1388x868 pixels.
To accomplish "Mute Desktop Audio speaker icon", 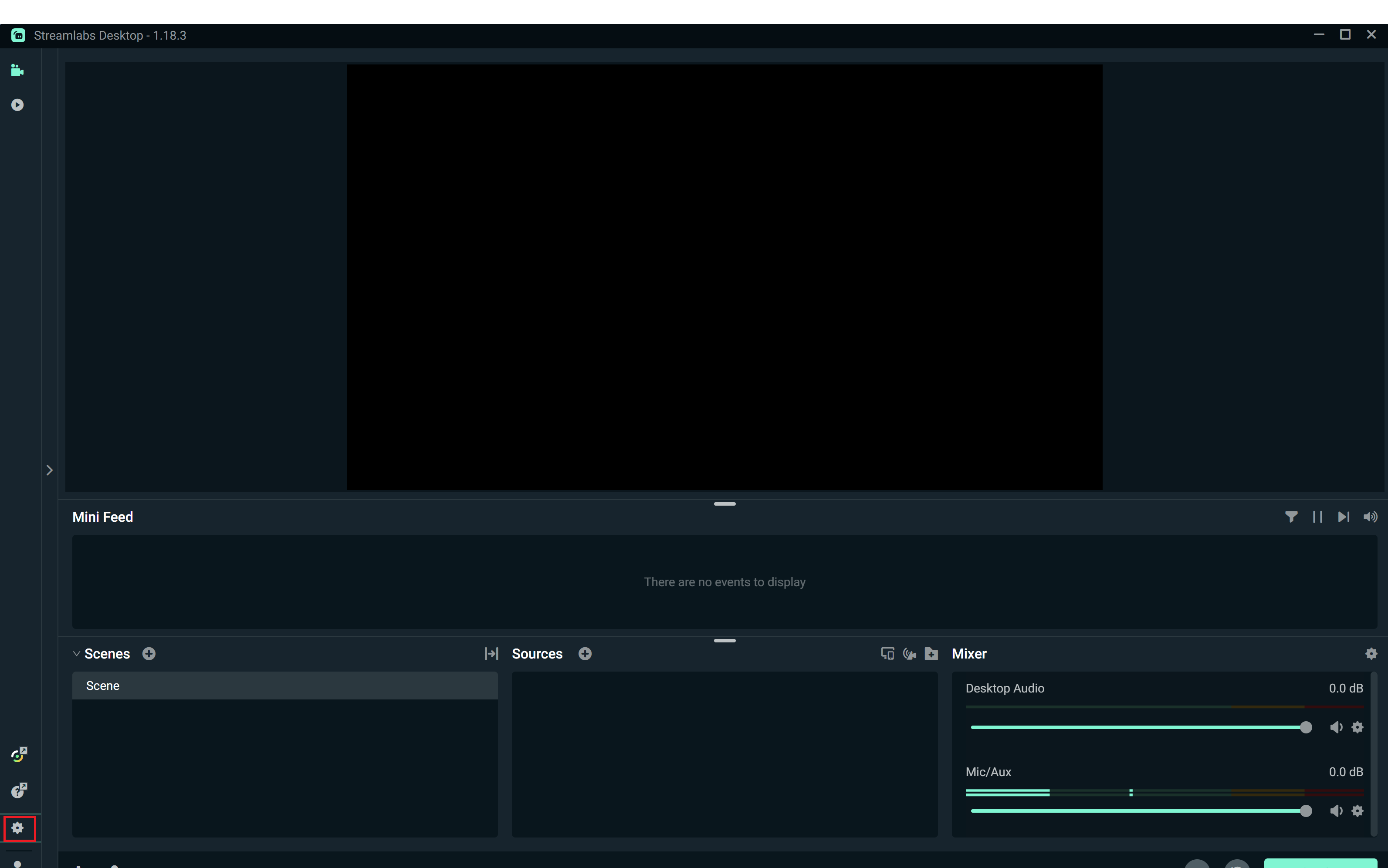I will point(1336,727).
